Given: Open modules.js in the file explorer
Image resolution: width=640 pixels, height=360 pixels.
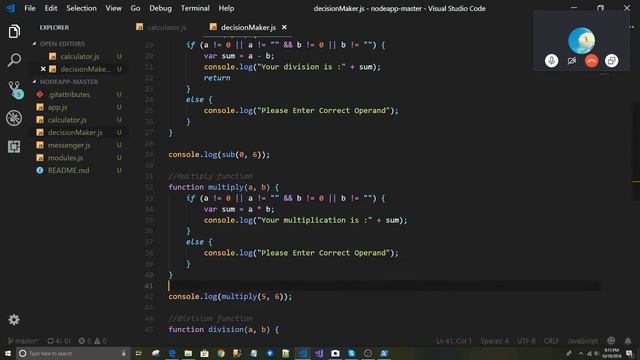Looking at the screenshot, I should point(65,158).
